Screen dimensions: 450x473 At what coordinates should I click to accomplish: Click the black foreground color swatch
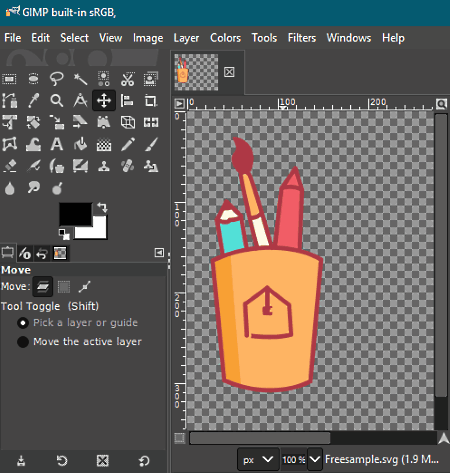point(75,214)
